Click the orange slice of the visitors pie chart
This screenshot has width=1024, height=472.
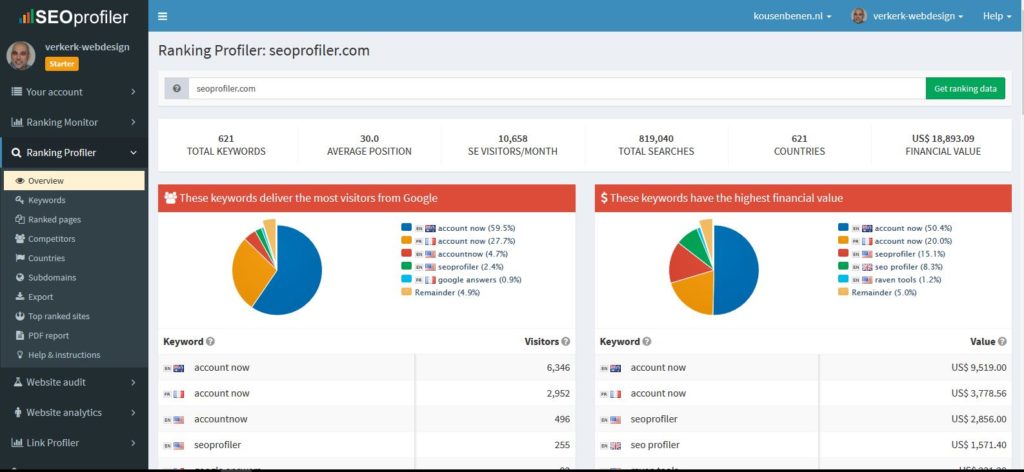tap(250, 274)
